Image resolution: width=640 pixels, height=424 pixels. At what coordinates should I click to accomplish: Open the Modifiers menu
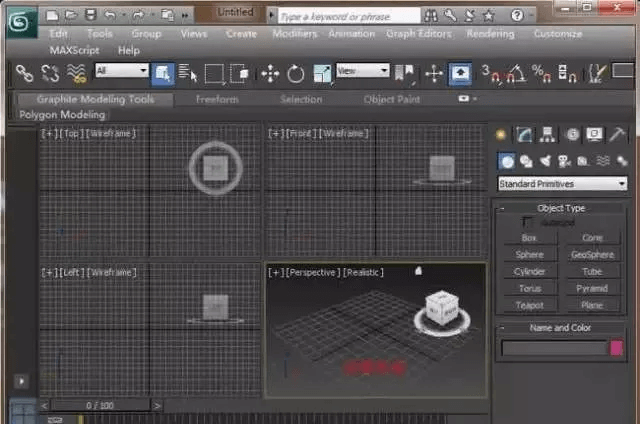point(295,34)
